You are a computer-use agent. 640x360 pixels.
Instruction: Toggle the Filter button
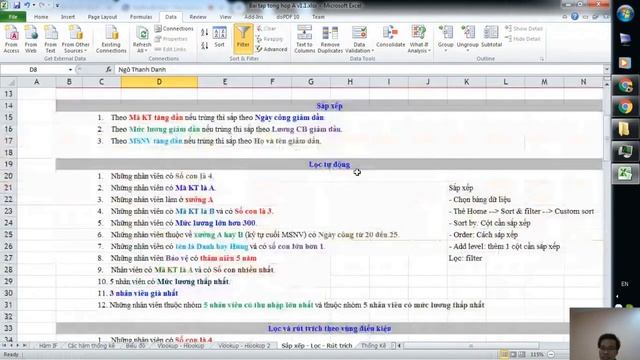click(243, 39)
